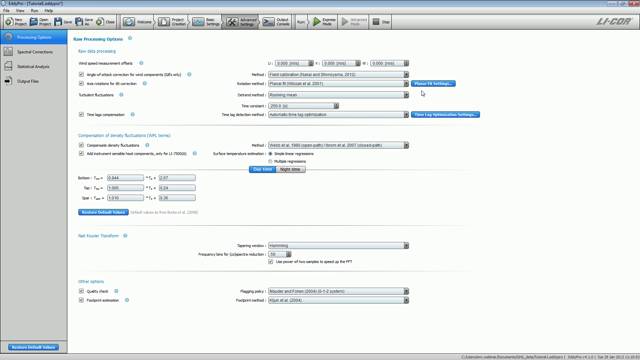Viewport: 640px width, 360px height.
Task: Open the File menu
Action: click(x=6, y=10)
